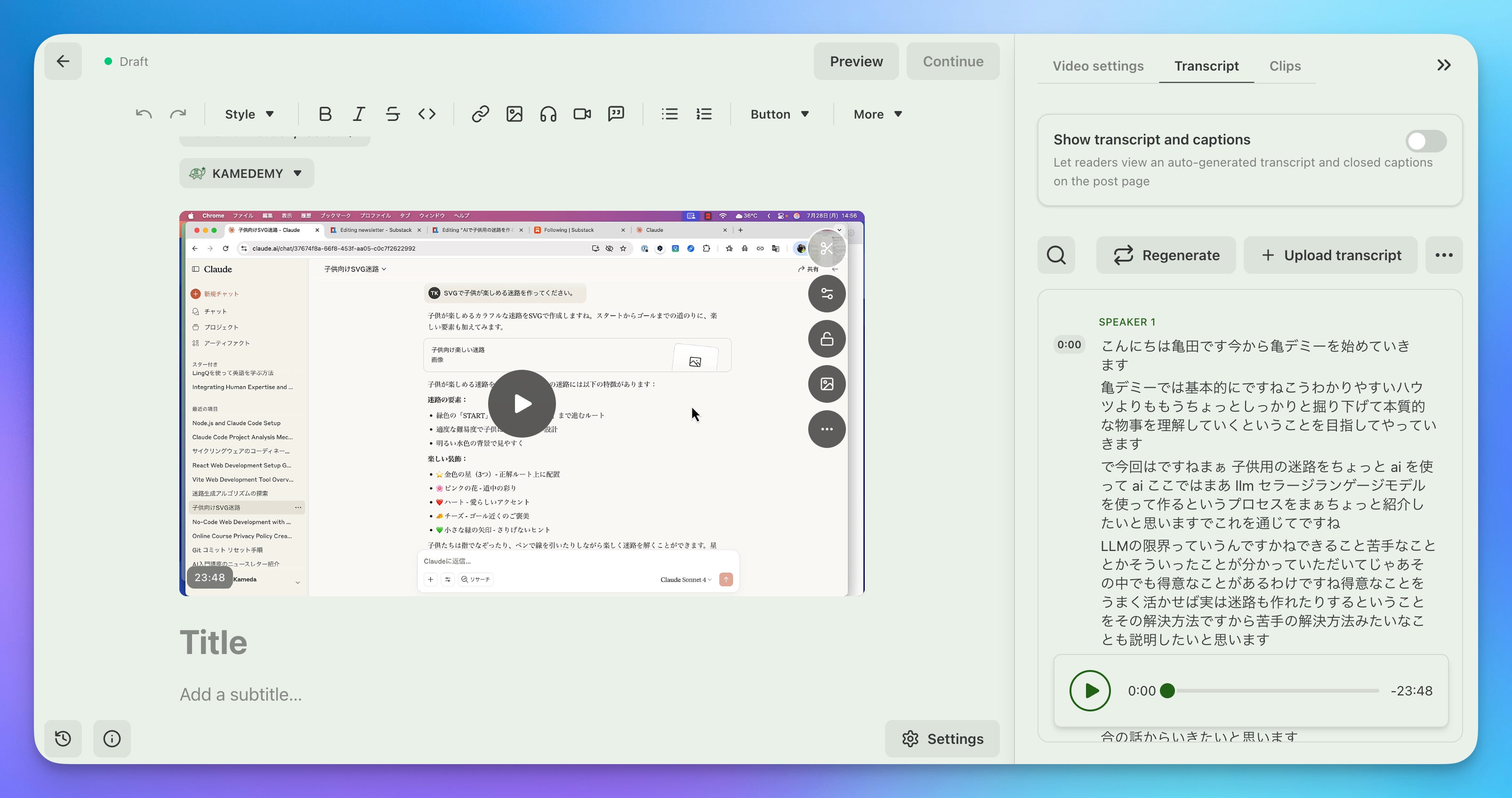The height and width of the screenshot is (798, 1512).
Task: Insert a link using the link icon
Action: (480, 114)
